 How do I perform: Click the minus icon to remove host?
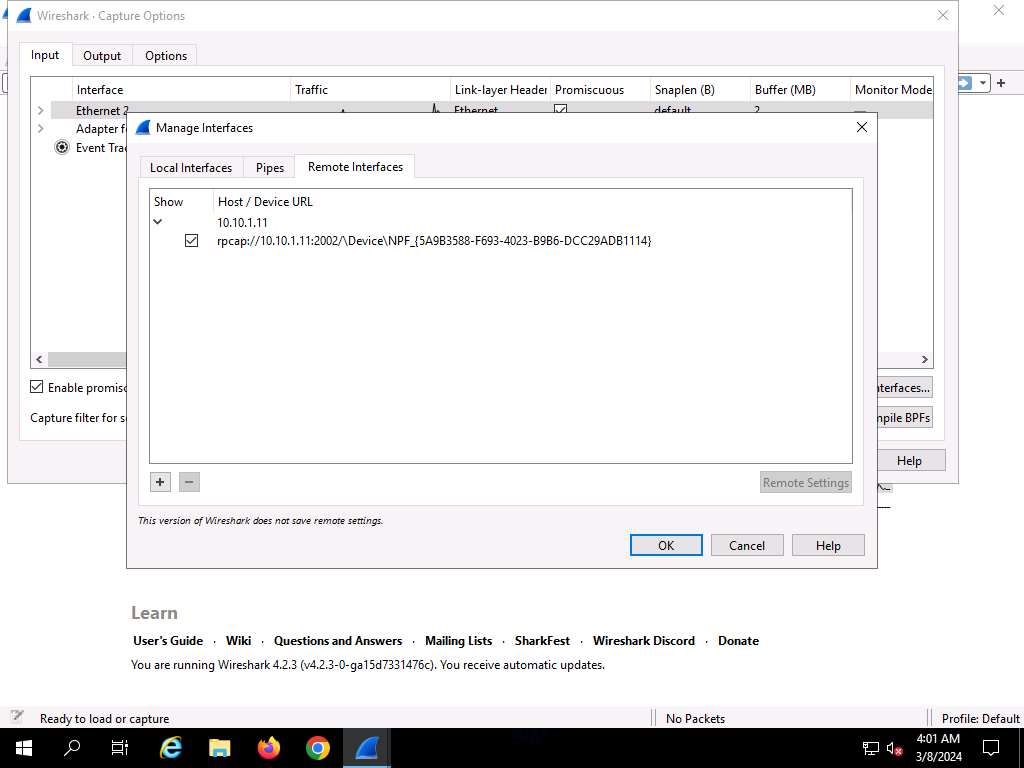189,482
